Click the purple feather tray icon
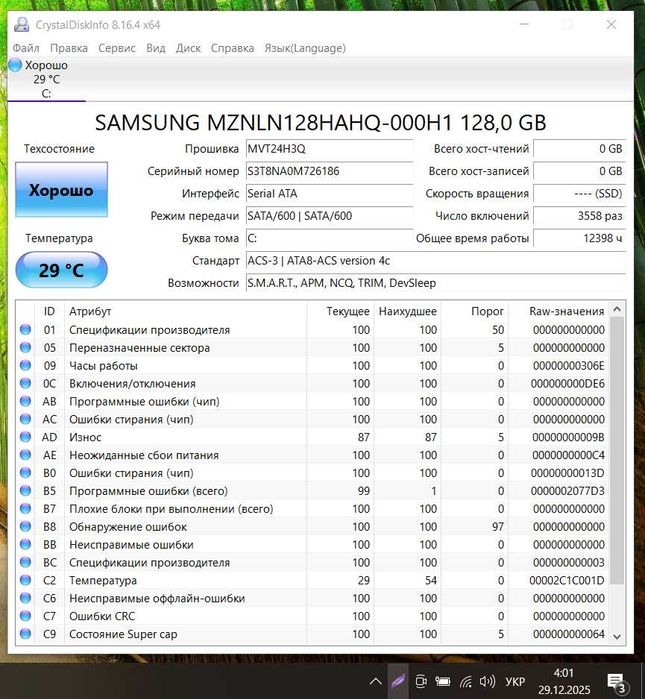This screenshot has height=699, width=645. click(398, 681)
